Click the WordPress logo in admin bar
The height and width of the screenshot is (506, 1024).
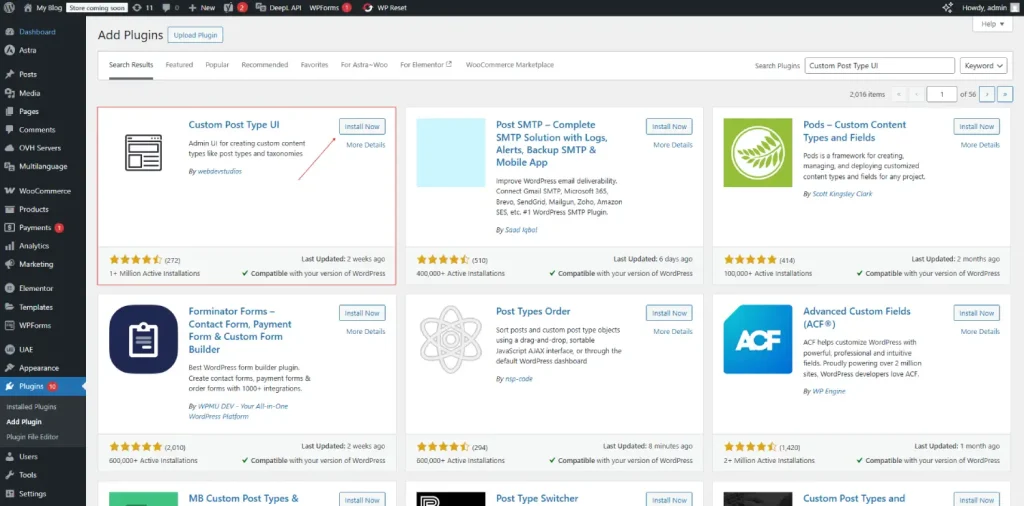click(x=10, y=8)
